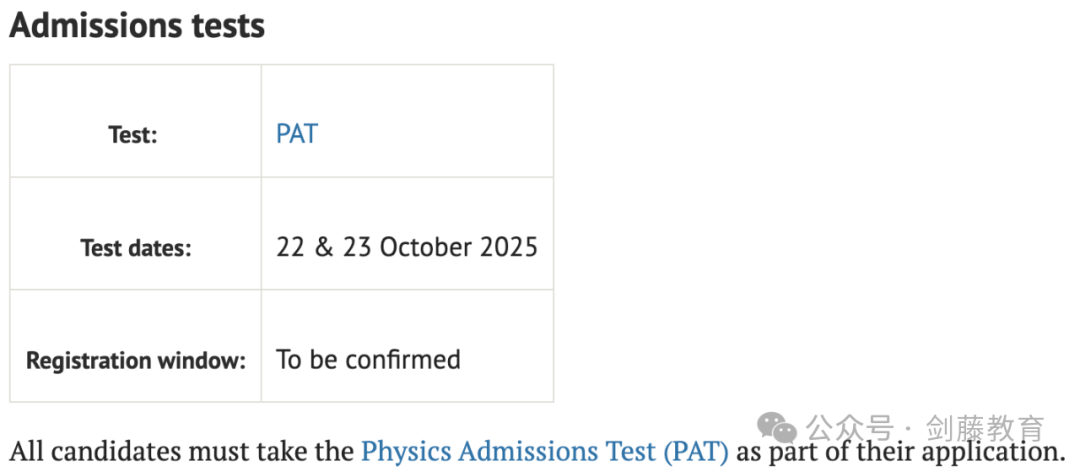Click the To be confirmed cell
Image resolution: width=1080 pixels, height=472 pixels.
point(407,346)
